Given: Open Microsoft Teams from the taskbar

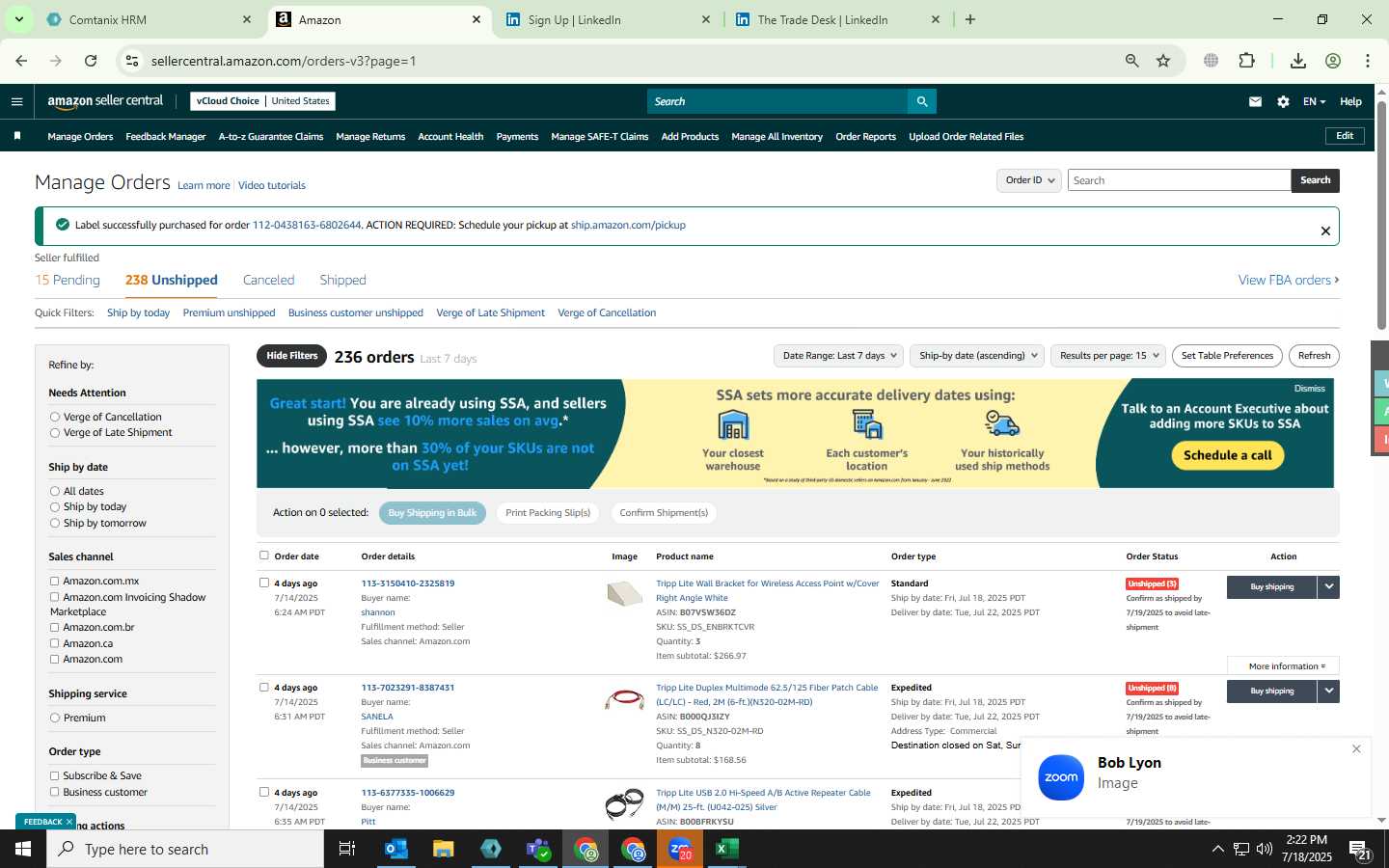Looking at the screenshot, I should click(x=537, y=849).
